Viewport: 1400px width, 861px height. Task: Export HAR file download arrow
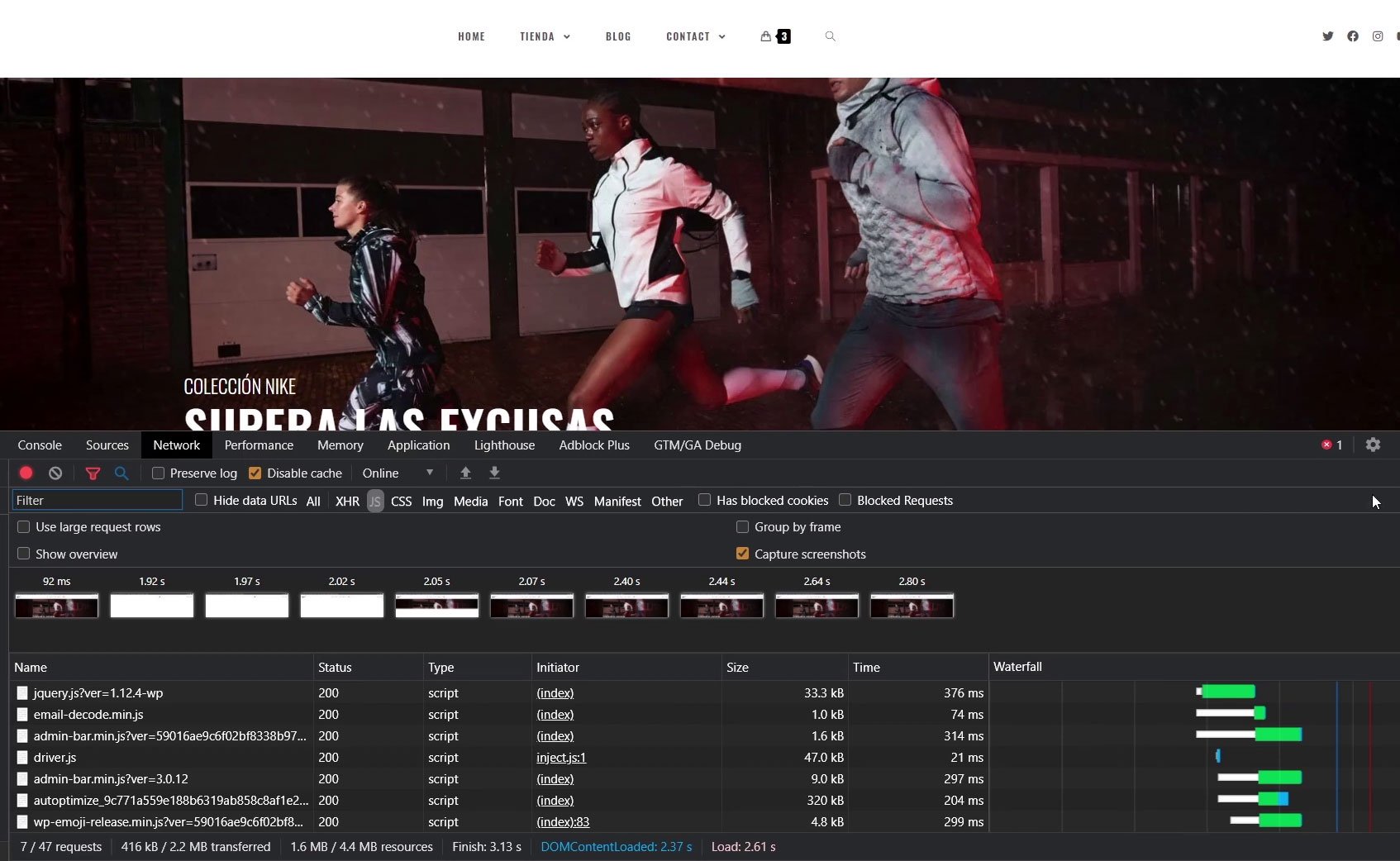pyautogui.click(x=494, y=473)
